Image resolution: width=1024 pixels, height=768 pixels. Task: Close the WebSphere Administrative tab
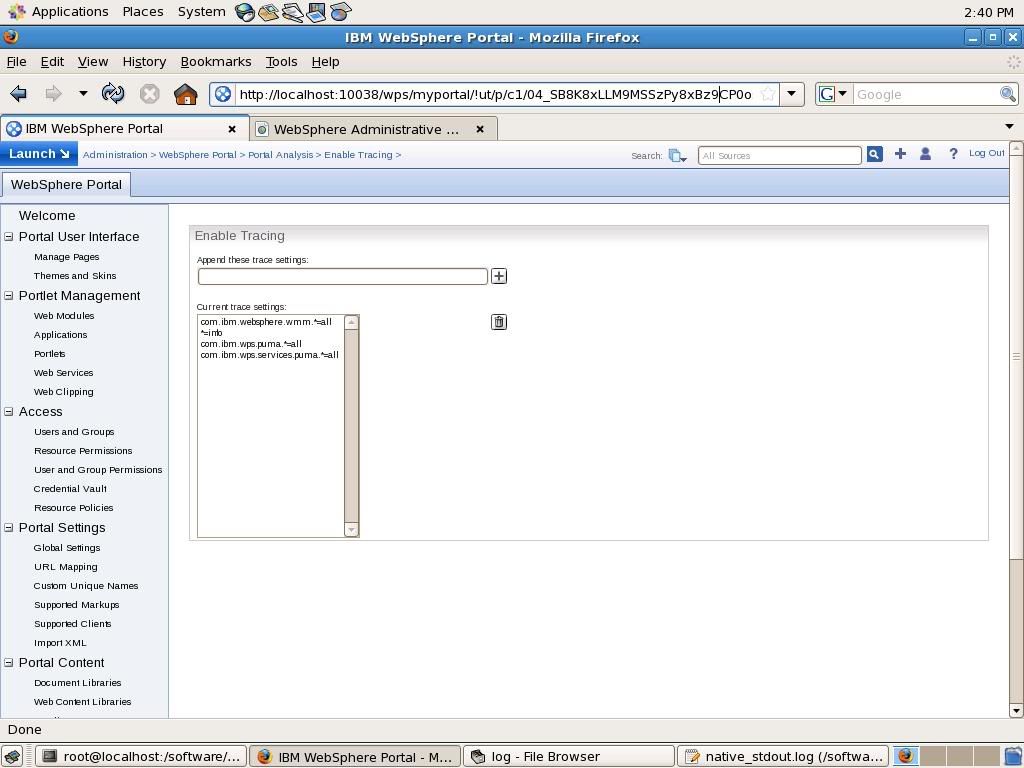coord(480,129)
